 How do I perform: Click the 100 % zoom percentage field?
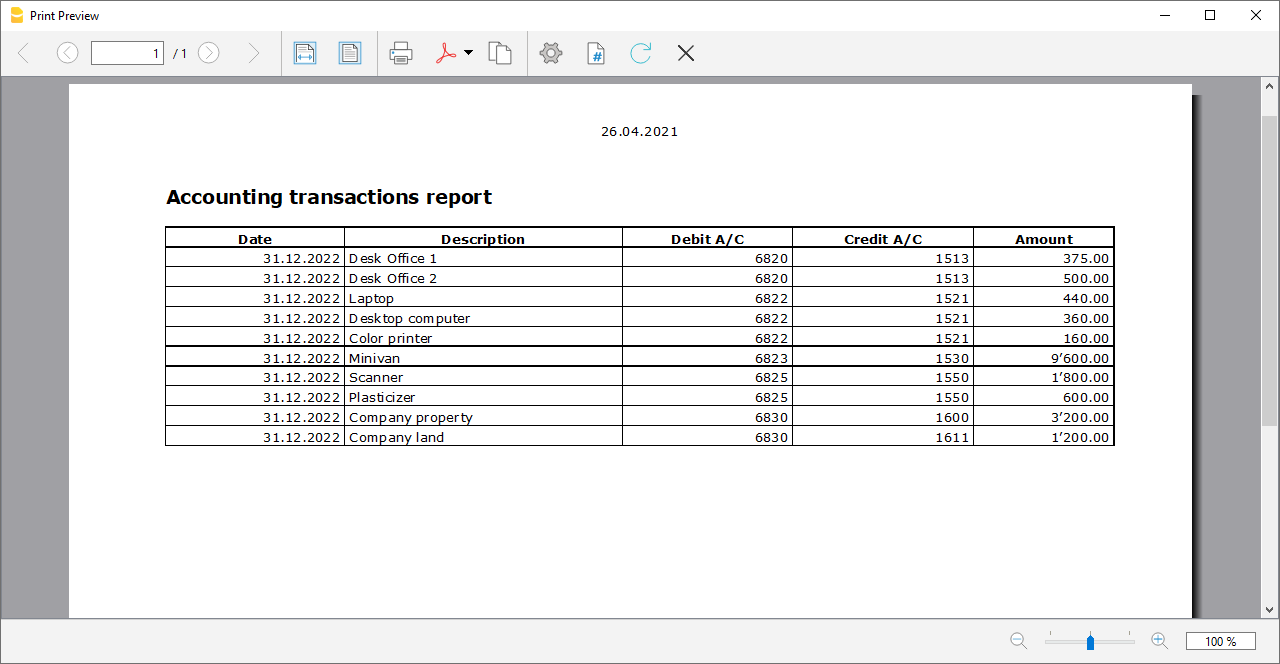pos(1220,641)
